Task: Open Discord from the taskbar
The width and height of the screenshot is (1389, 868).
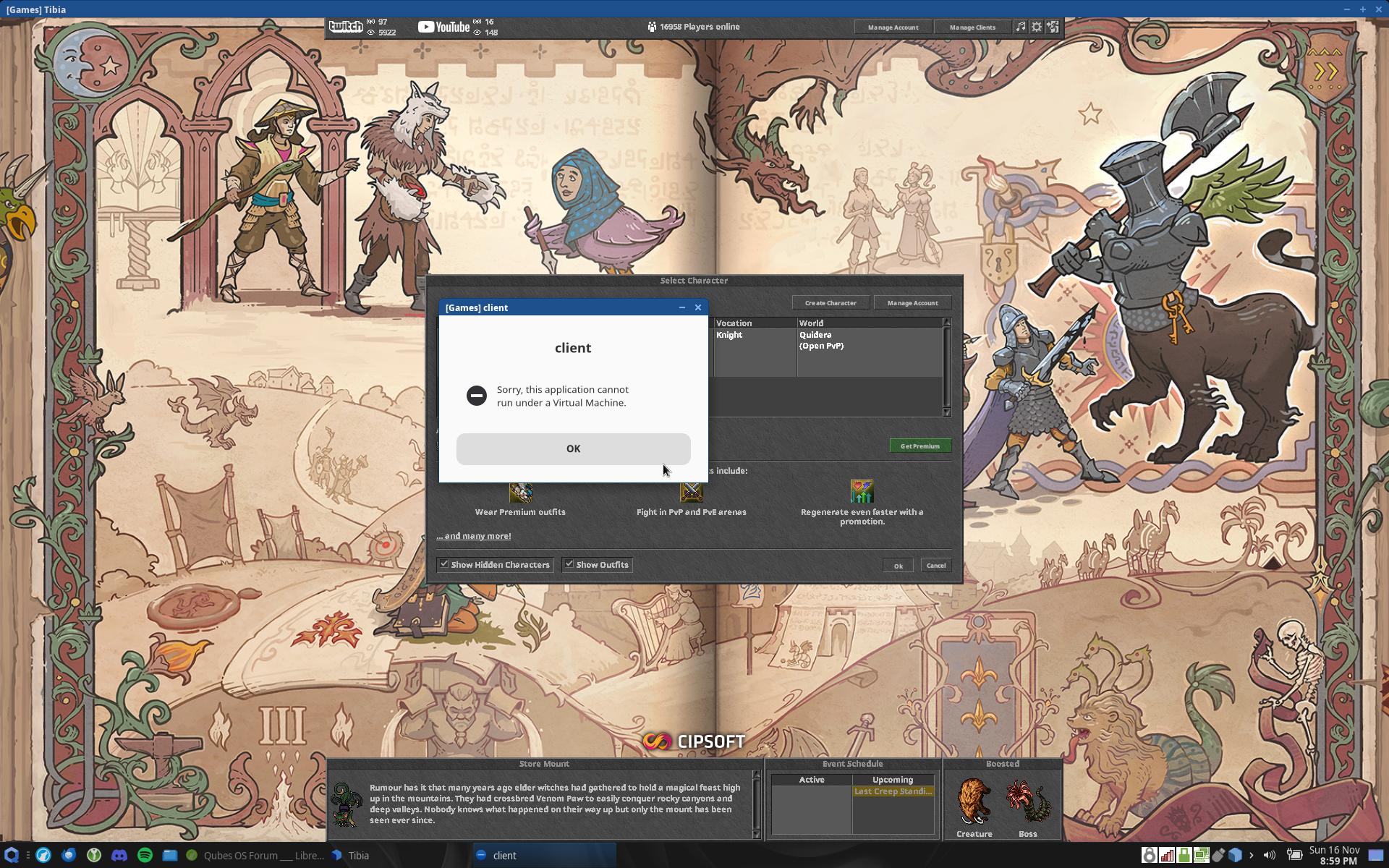Action: 119,855
